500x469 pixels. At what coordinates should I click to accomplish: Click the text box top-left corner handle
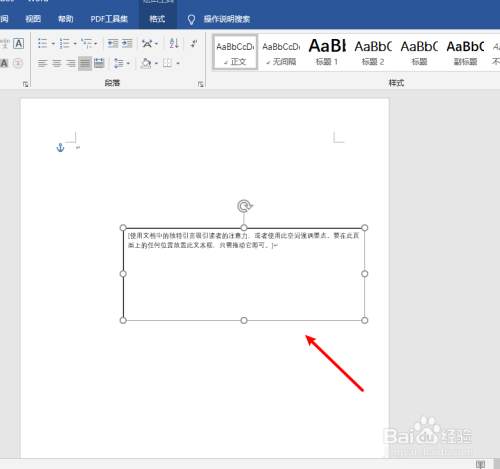pos(123,228)
